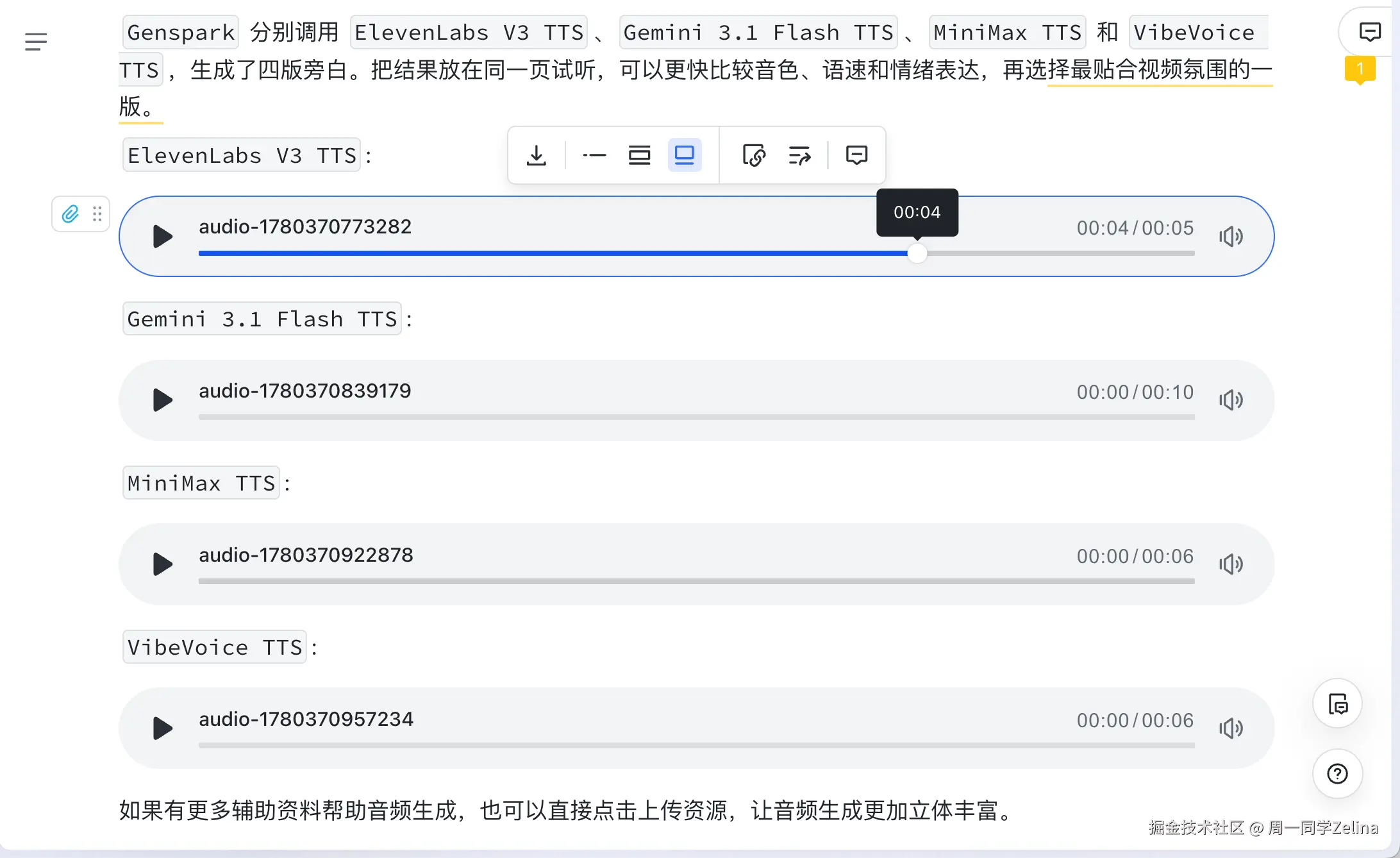Click the audio-1780370839179 file name
1400x858 pixels.
point(305,391)
